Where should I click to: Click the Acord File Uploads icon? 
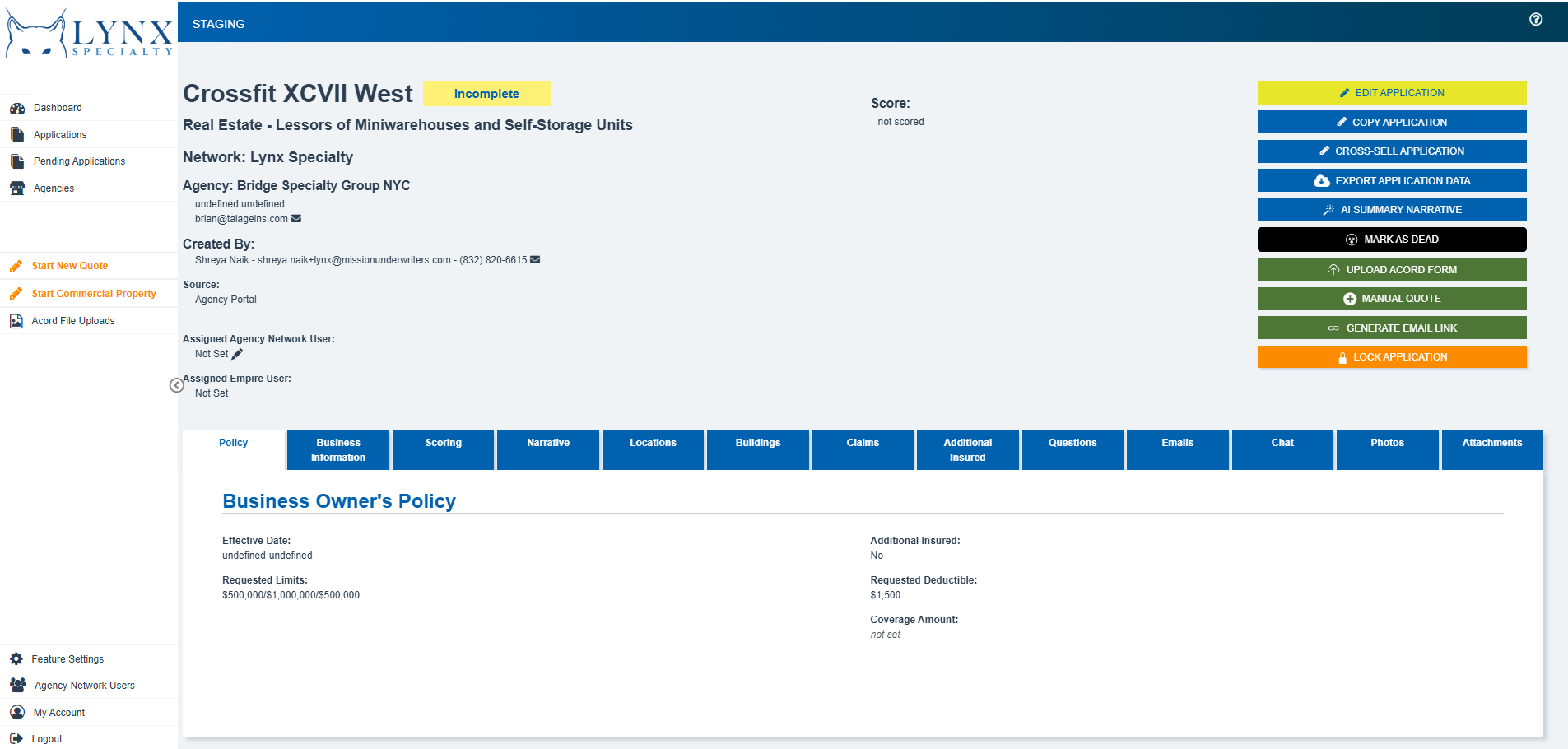click(x=16, y=321)
